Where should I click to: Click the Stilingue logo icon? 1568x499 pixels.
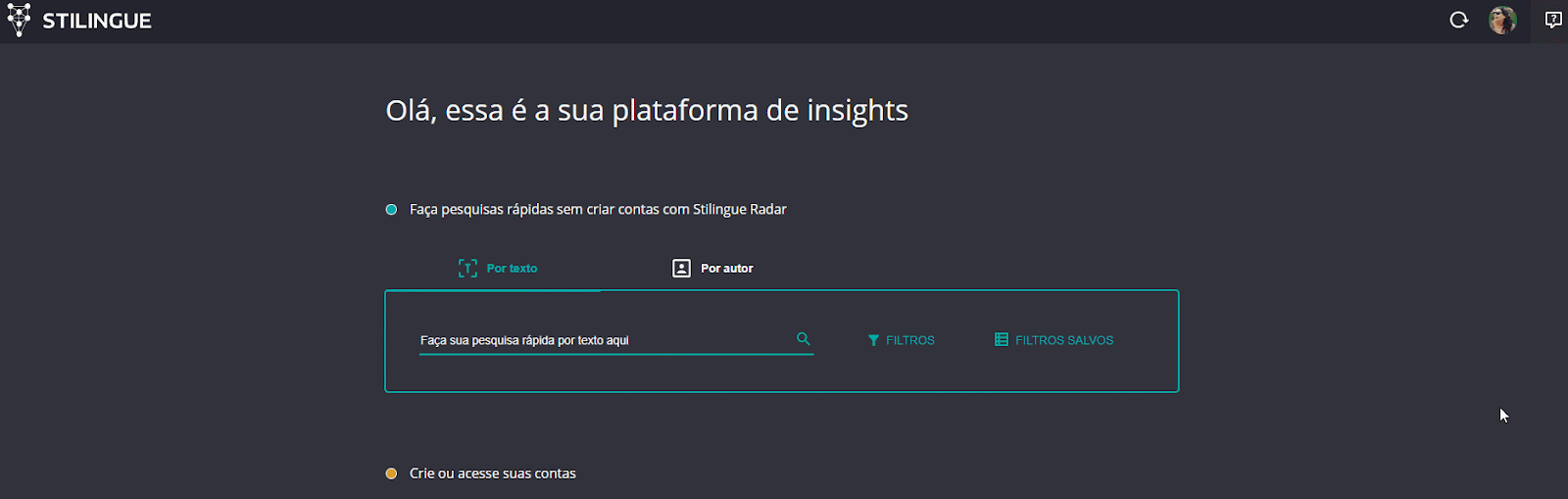(19, 20)
